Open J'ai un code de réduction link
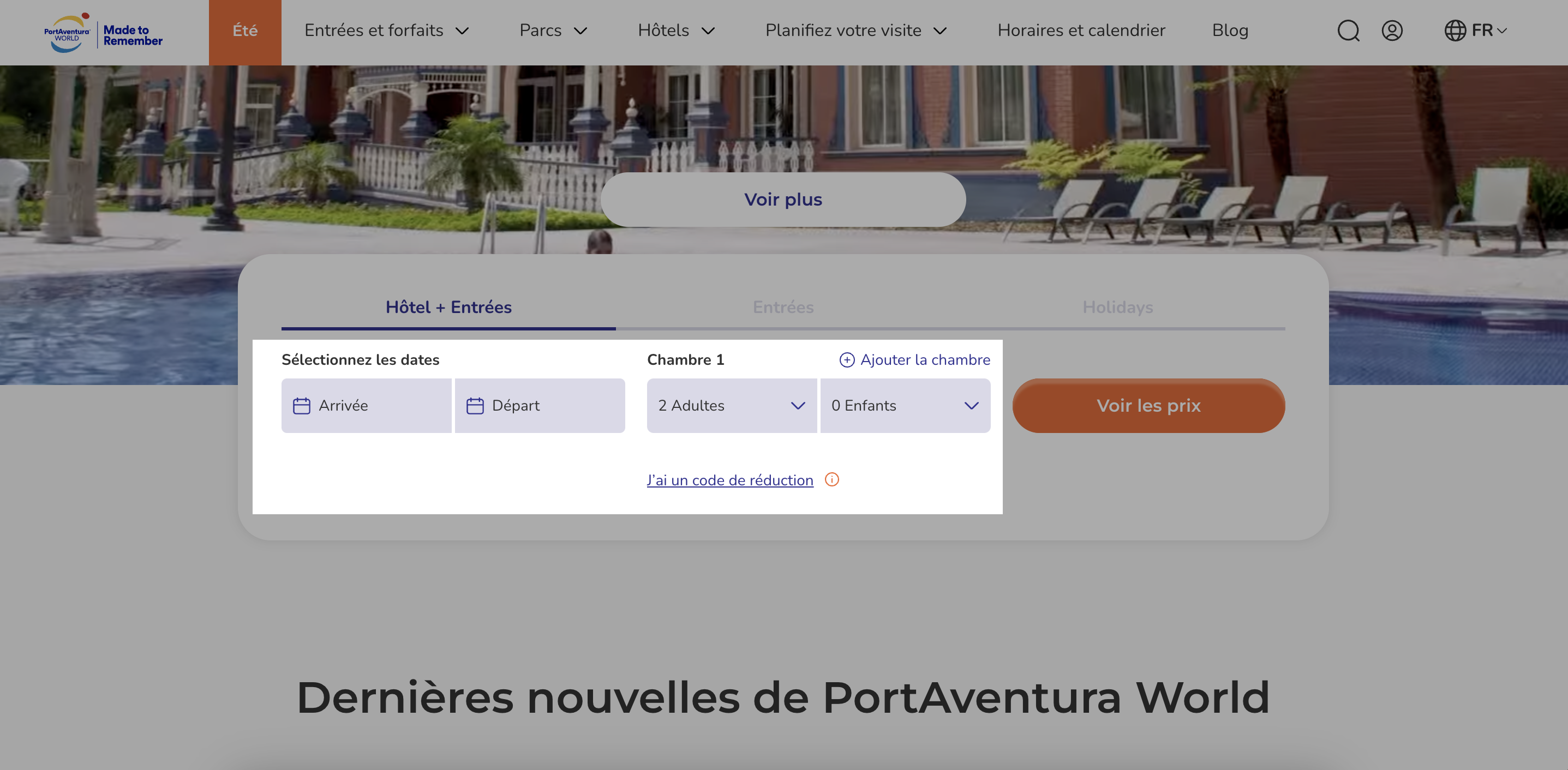This screenshot has height=770, width=1568. tap(730, 480)
